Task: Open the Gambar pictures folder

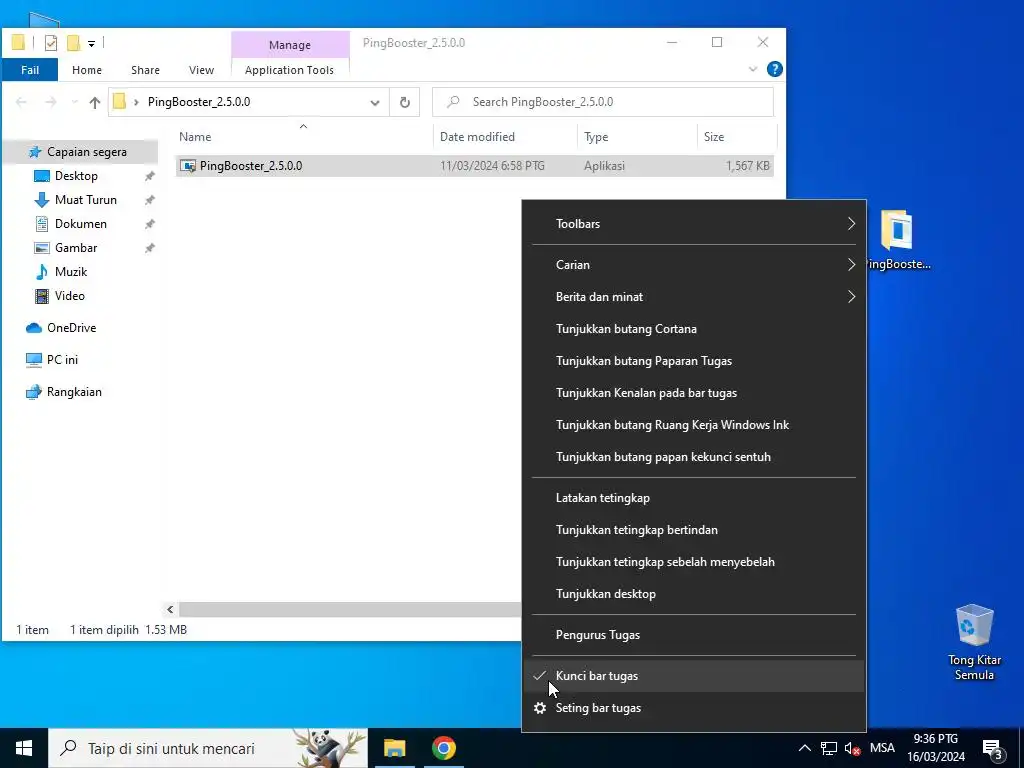Action: tap(76, 248)
